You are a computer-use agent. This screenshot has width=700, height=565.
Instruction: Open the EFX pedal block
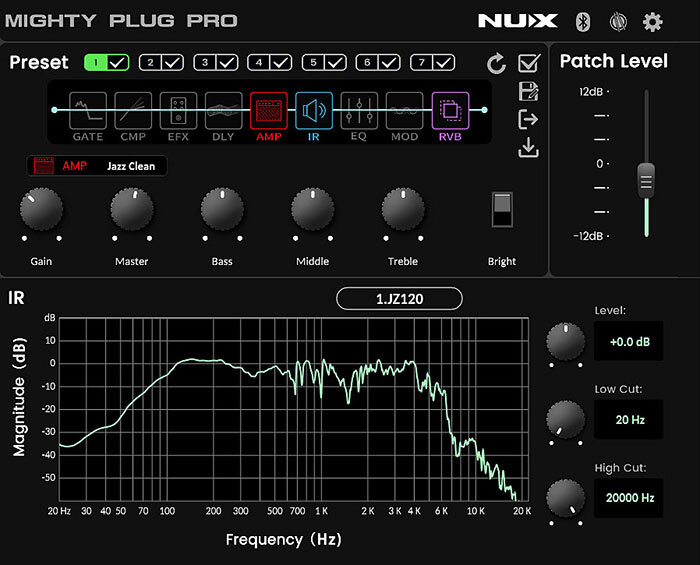pos(178,111)
